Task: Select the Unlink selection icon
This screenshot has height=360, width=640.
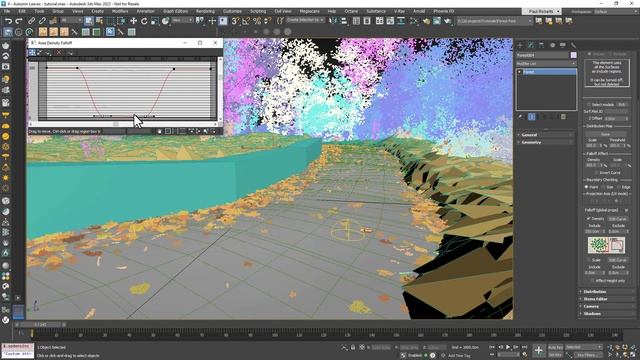Action: (x=42, y=20)
